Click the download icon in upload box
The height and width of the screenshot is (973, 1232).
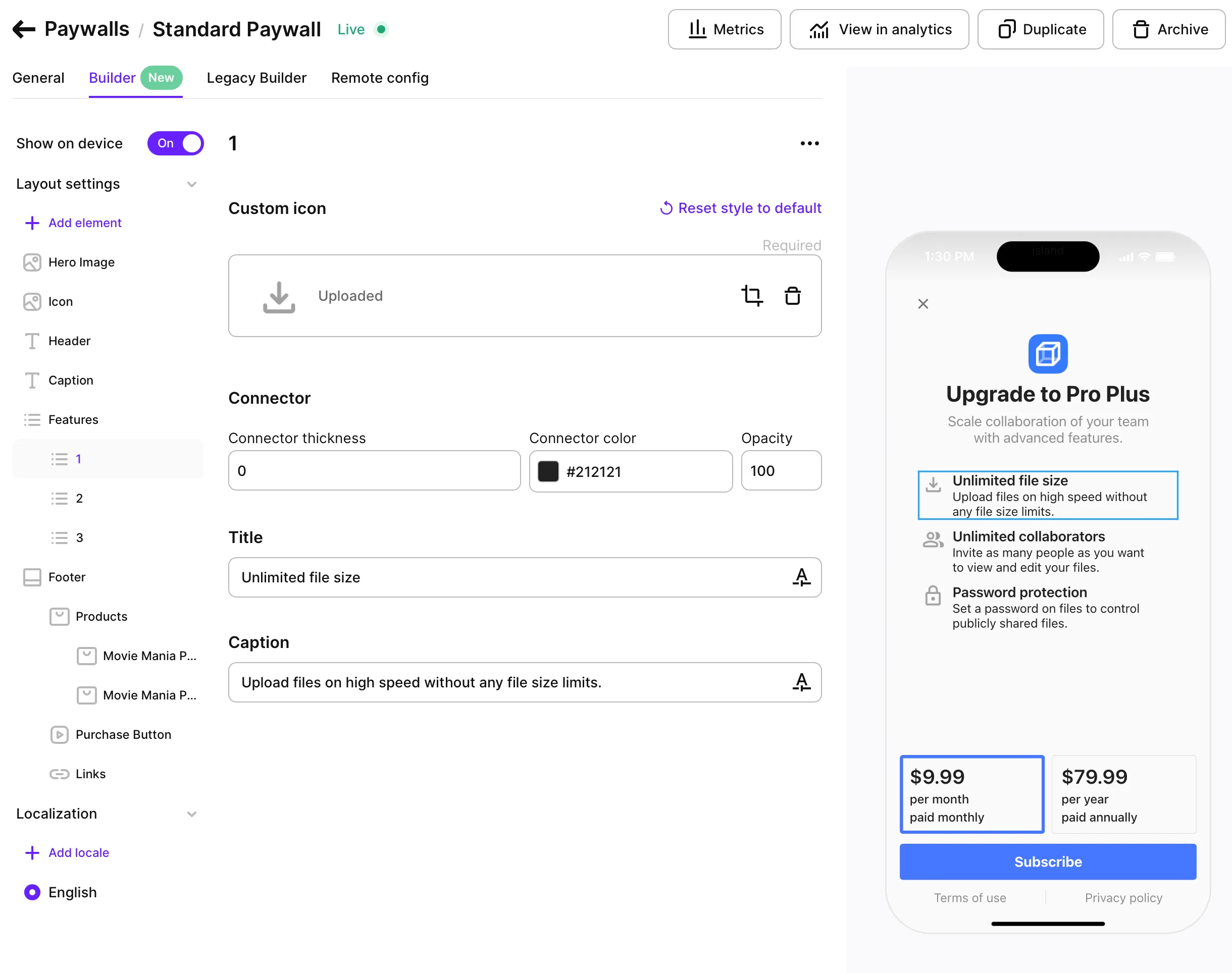tap(279, 297)
